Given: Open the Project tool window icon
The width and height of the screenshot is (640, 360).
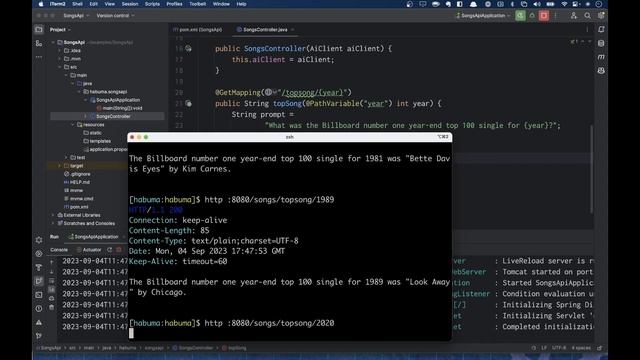Looking at the screenshot, I should pos(39,29).
